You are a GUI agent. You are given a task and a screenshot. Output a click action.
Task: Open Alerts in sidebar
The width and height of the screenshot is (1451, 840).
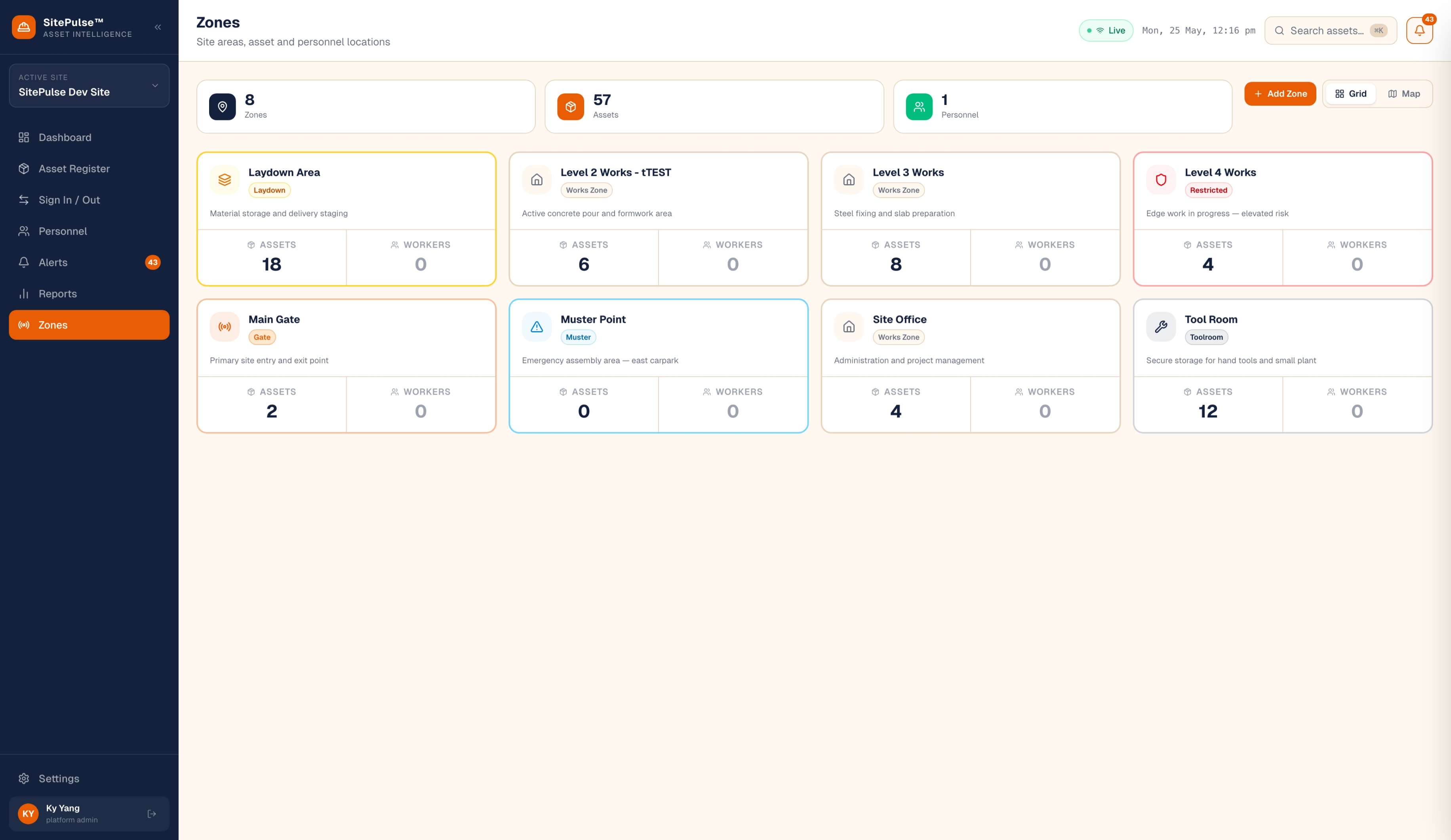pyautogui.click(x=89, y=263)
